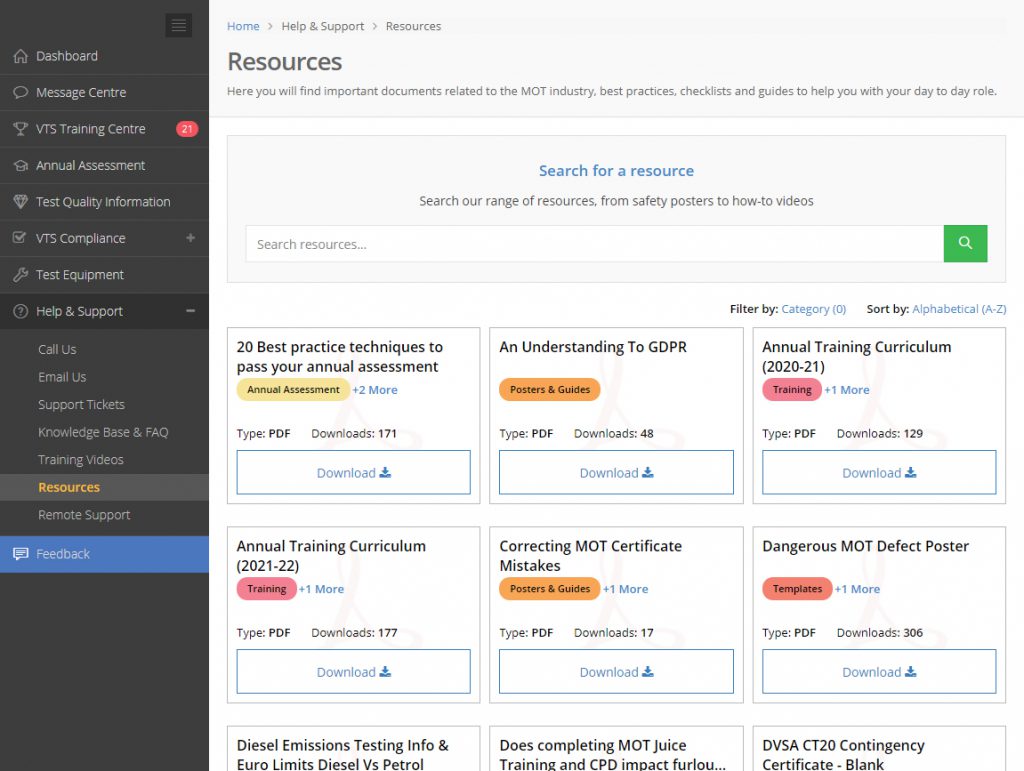Click the Help & Support breadcrumb
Screen dimensions: 1024x771
323,26
